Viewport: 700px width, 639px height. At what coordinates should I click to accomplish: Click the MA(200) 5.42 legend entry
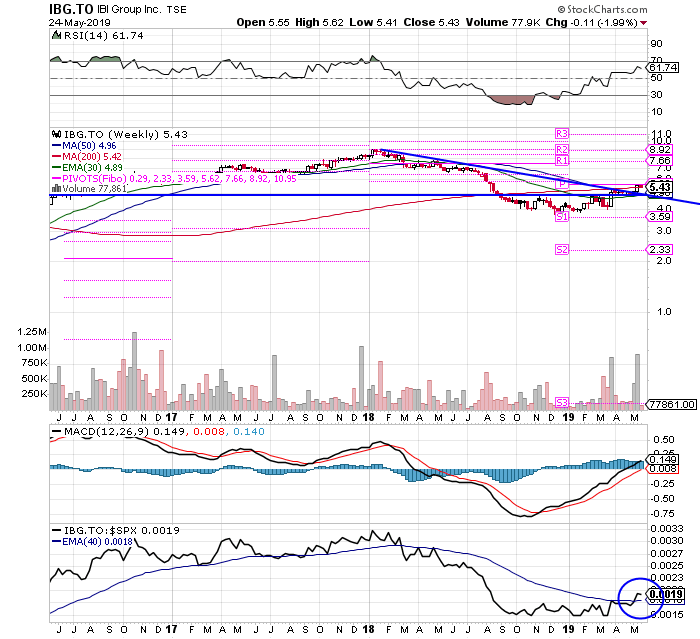click(x=87, y=157)
